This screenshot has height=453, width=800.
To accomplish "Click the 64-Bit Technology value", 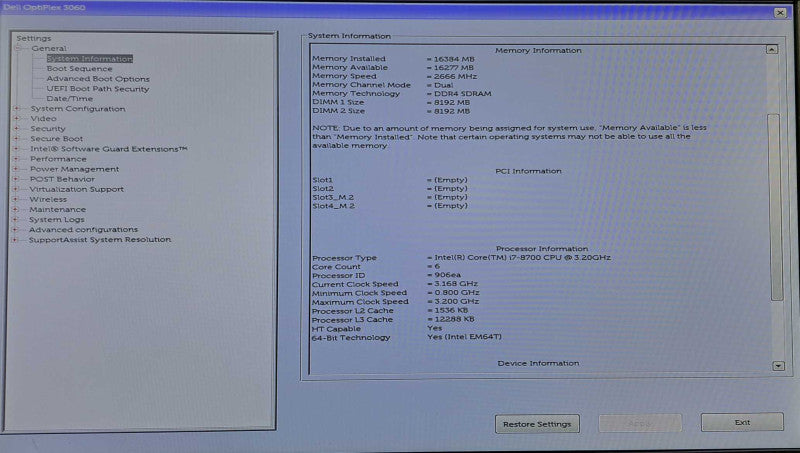I will click(x=465, y=337).
